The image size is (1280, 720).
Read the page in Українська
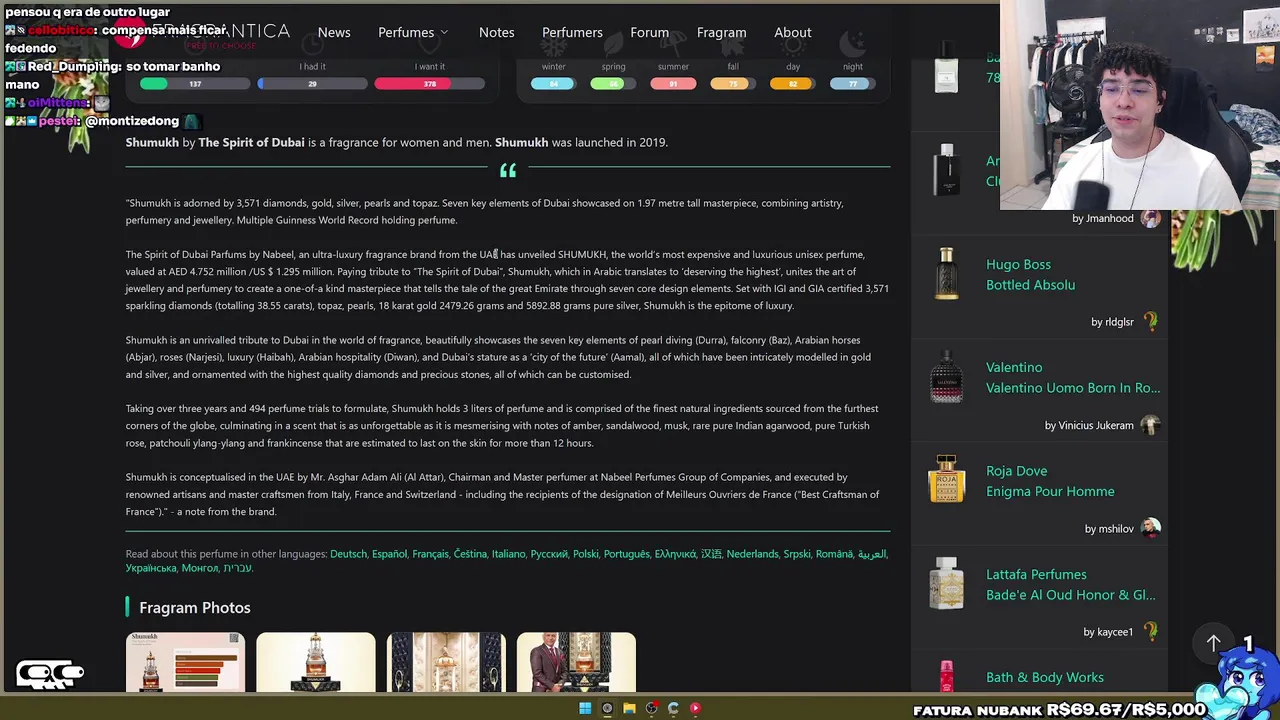click(x=151, y=568)
